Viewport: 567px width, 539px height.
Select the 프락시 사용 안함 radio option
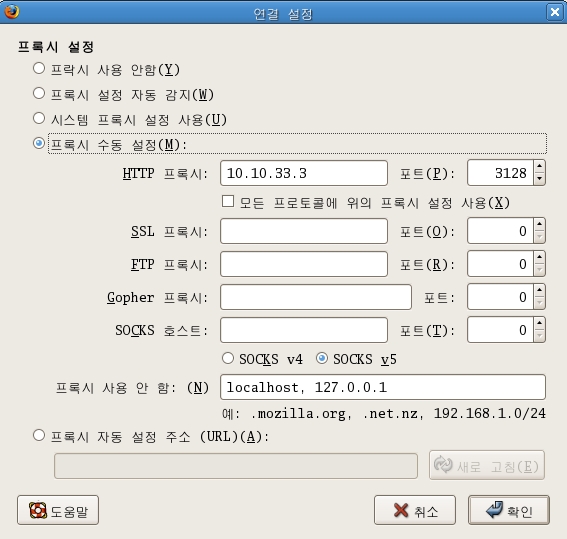click(x=39, y=68)
